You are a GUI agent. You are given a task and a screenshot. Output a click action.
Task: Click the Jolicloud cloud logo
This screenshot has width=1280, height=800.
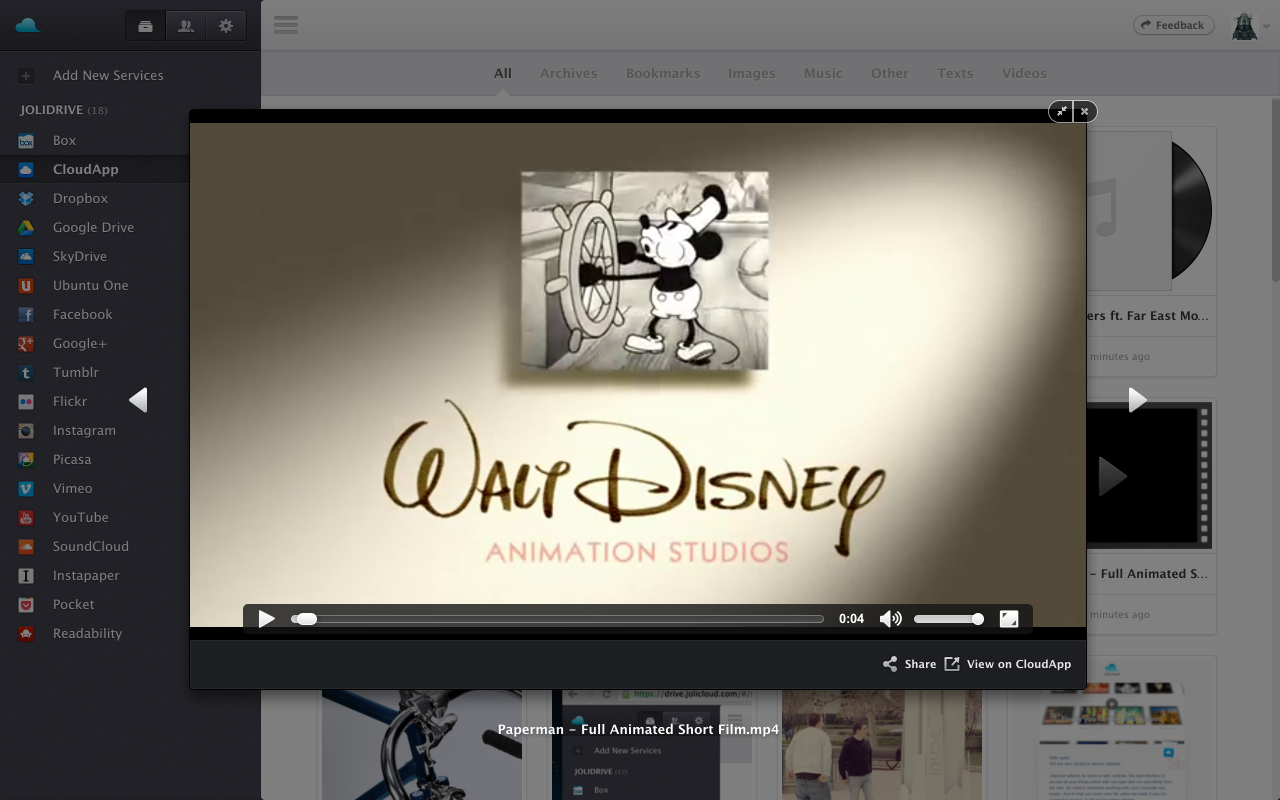tap(28, 25)
